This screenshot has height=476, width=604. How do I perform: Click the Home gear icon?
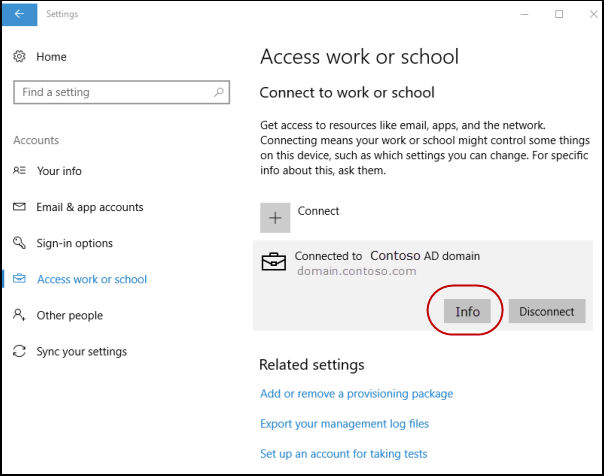pos(20,57)
